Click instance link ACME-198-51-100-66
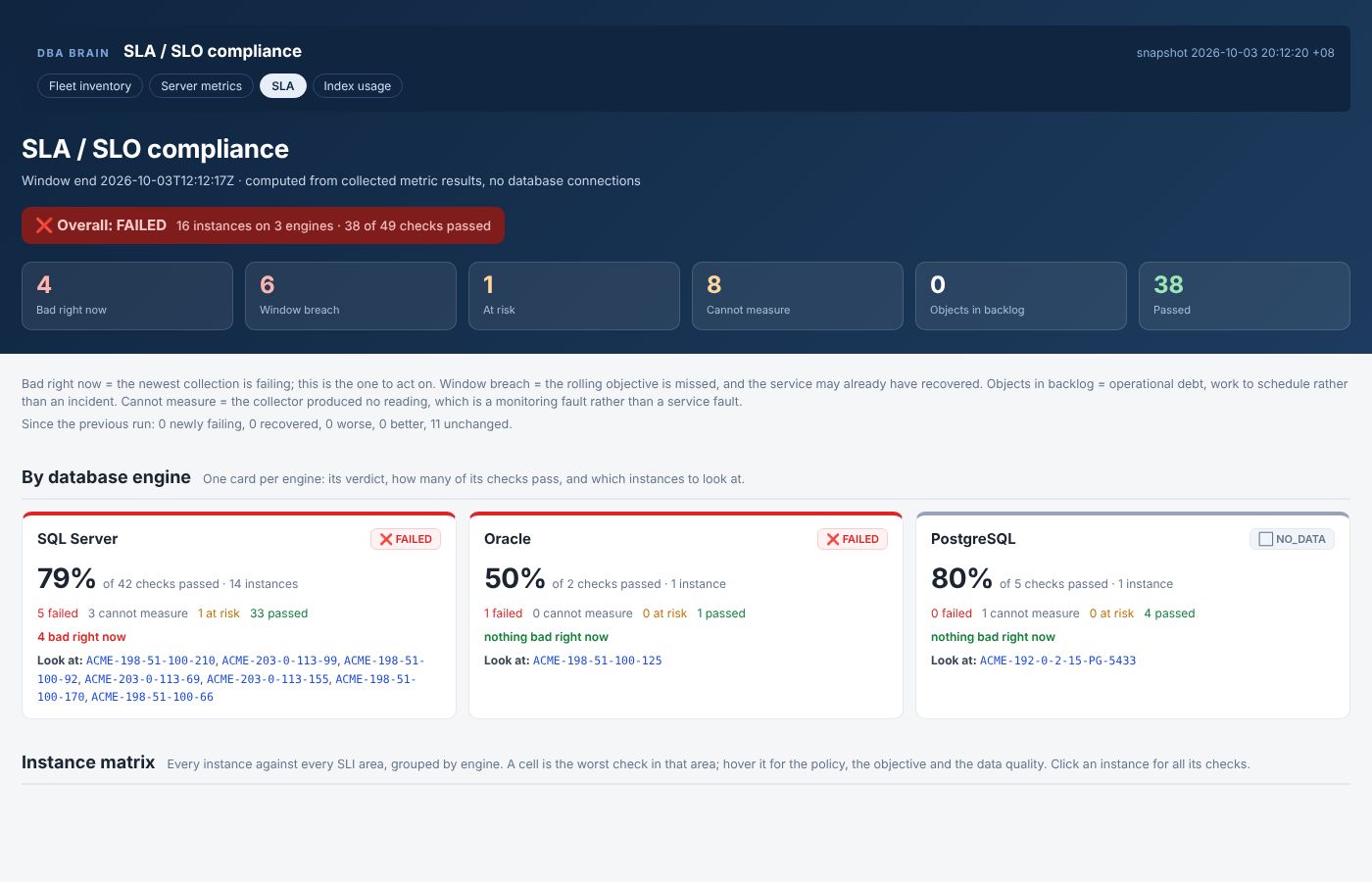 [x=152, y=698]
